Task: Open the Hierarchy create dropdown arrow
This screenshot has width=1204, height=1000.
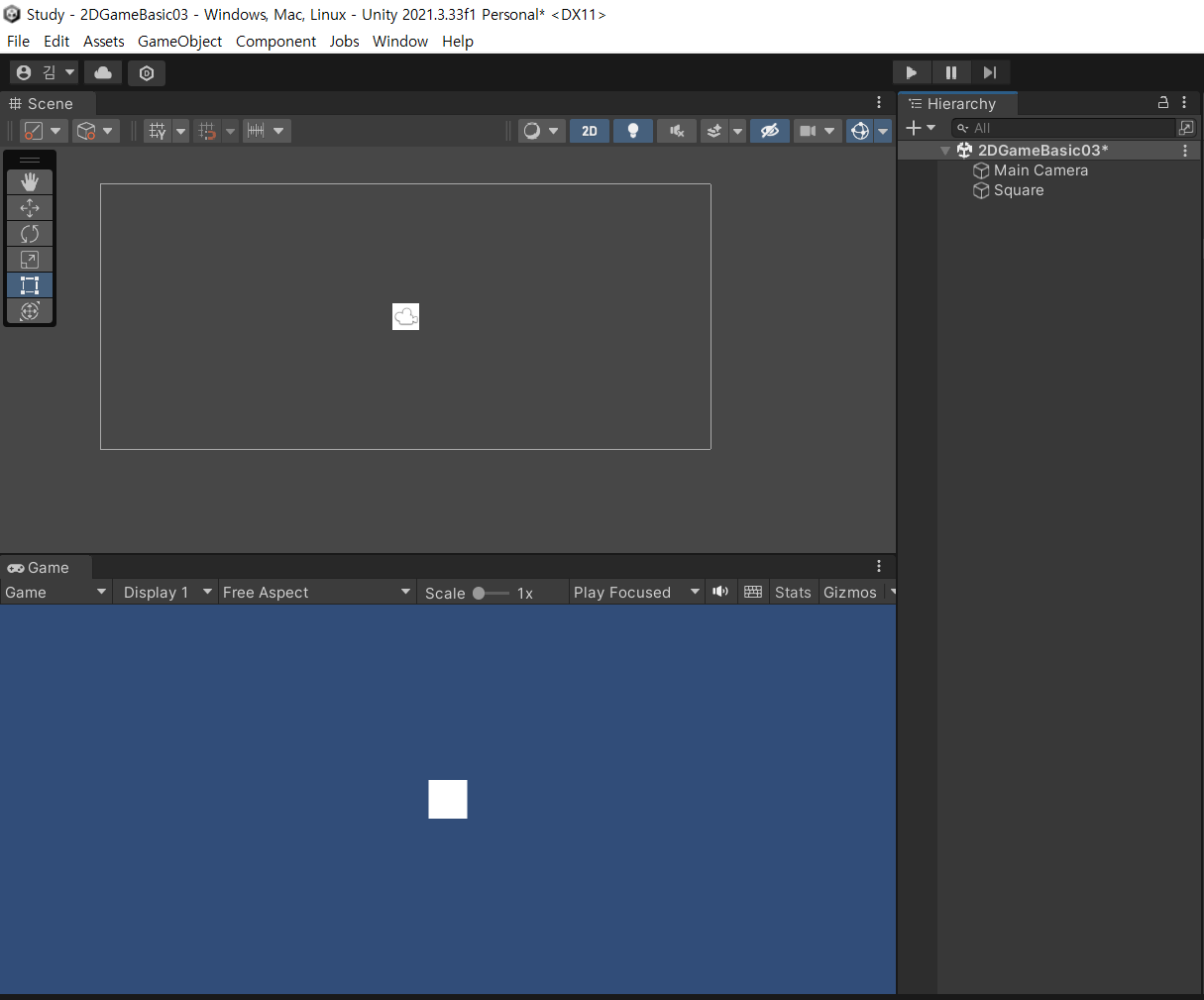Action: click(930, 128)
